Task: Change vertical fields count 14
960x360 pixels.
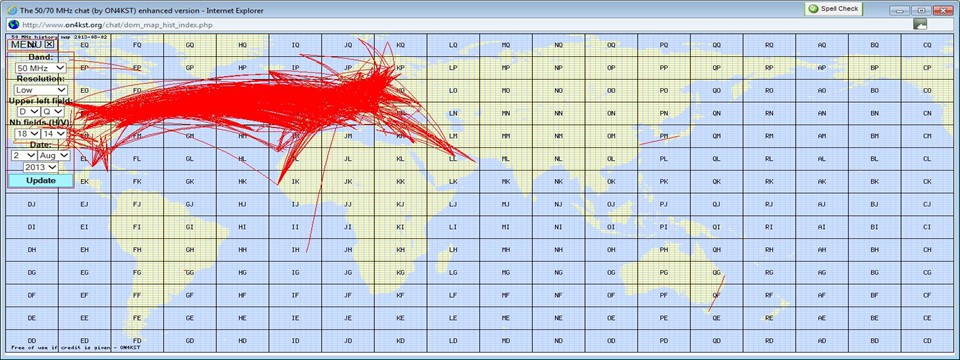Action: tap(53, 133)
